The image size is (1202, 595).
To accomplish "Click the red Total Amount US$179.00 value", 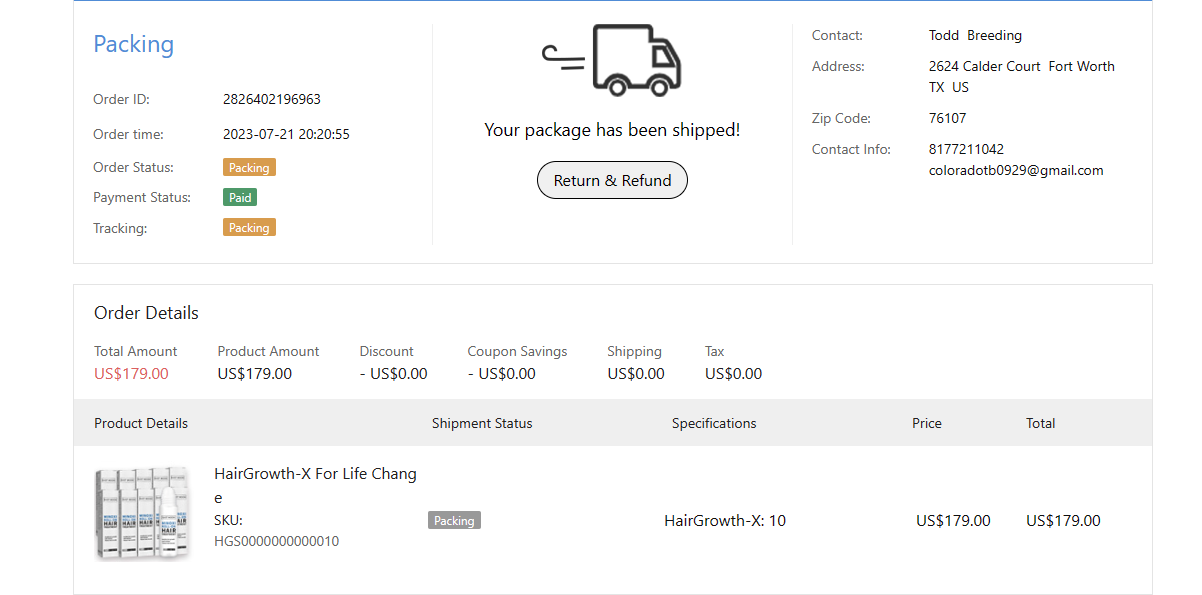I will (x=131, y=374).
